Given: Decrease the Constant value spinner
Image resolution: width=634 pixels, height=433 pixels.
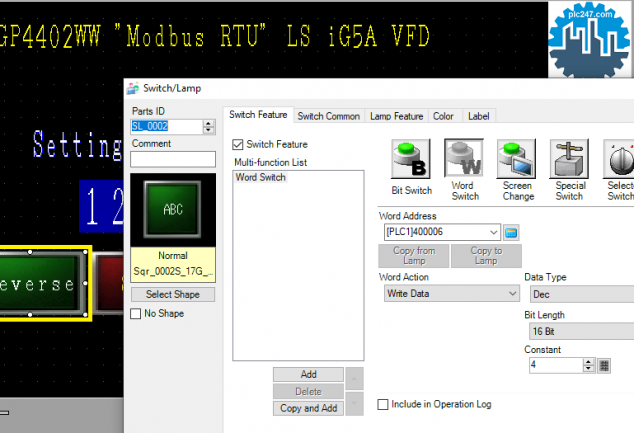Looking at the screenshot, I should (589, 369).
